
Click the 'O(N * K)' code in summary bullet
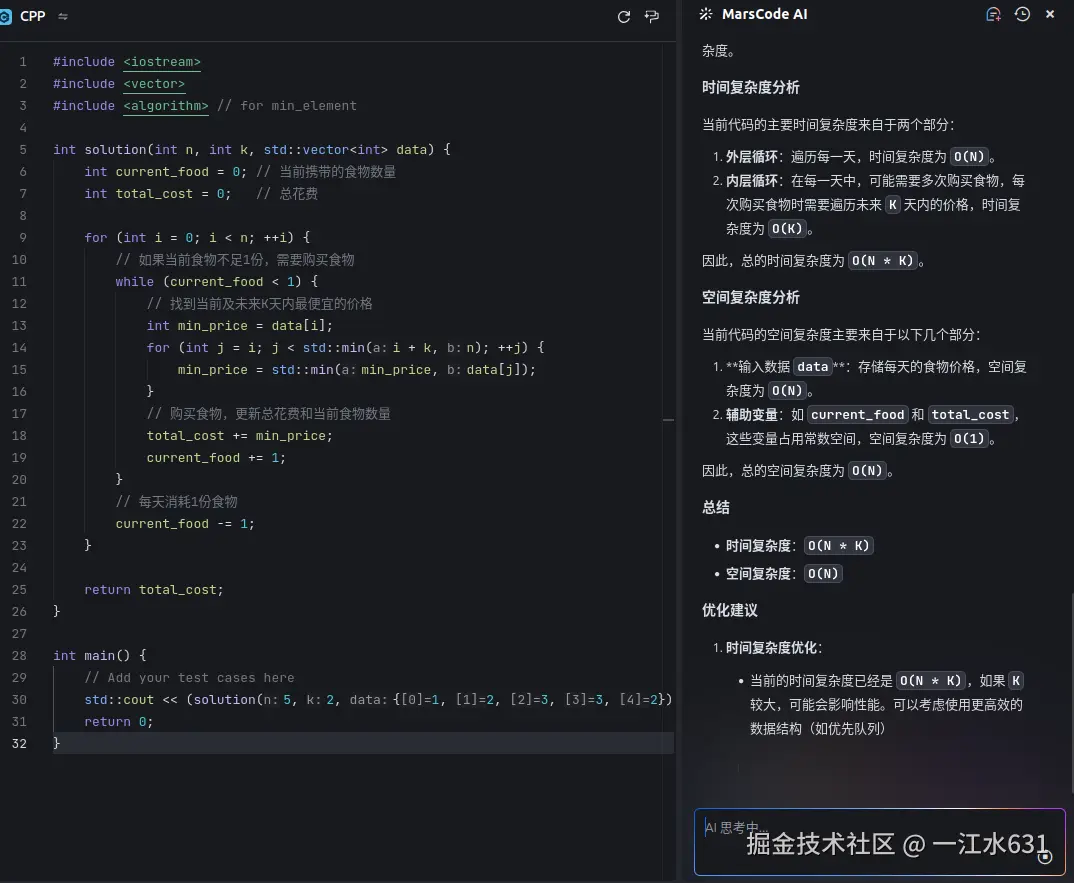(838, 546)
